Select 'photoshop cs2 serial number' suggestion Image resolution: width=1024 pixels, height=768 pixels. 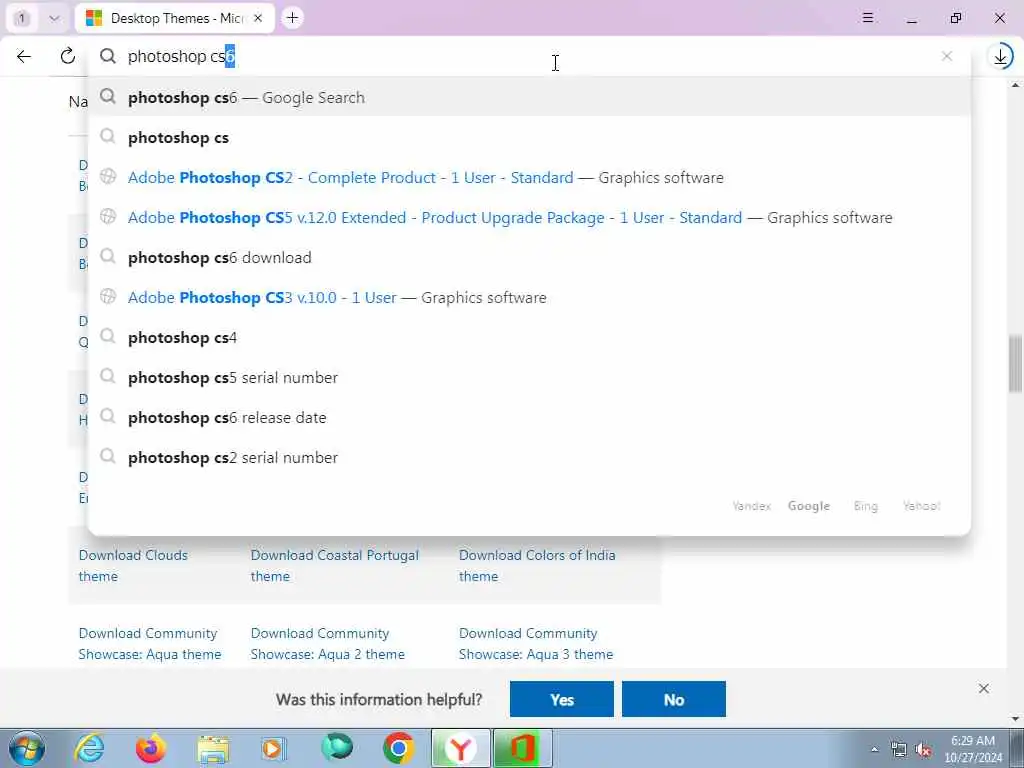[x=529, y=457]
